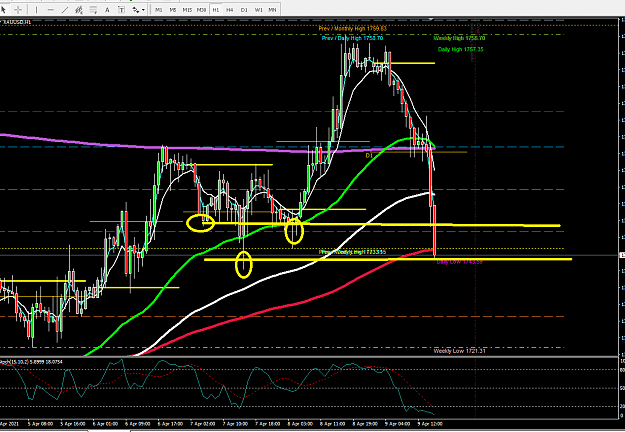Image resolution: width=625 pixels, height=432 pixels.
Task: Click the '8 Apr 11:00' time label
Action: coord(332,424)
